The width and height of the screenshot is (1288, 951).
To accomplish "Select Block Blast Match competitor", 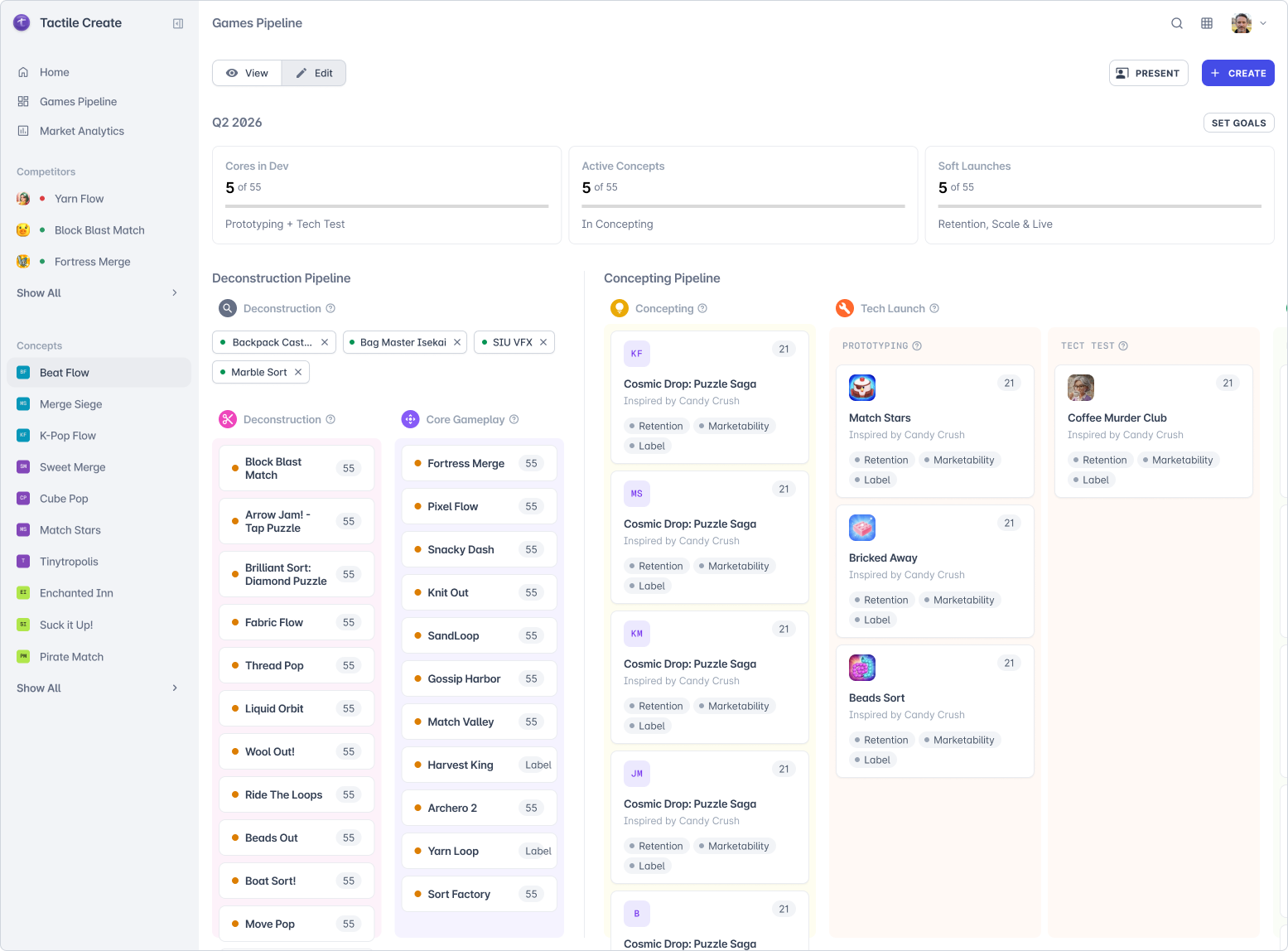I will [x=99, y=230].
